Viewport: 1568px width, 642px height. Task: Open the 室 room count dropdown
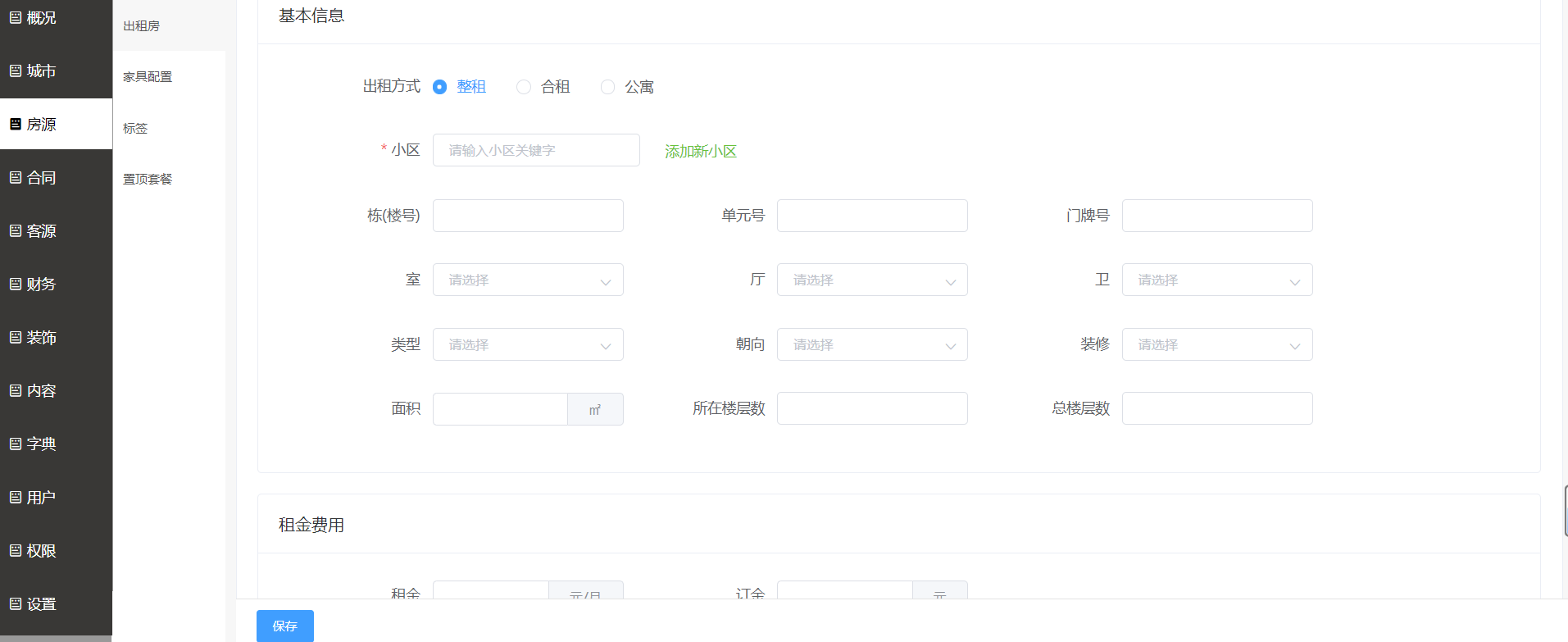point(528,280)
